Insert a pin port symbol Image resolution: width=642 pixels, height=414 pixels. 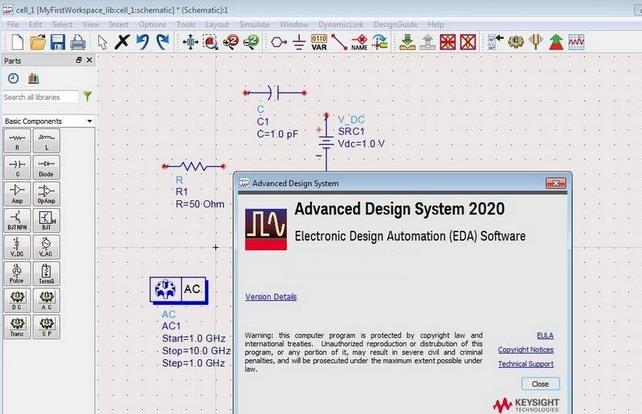278,42
